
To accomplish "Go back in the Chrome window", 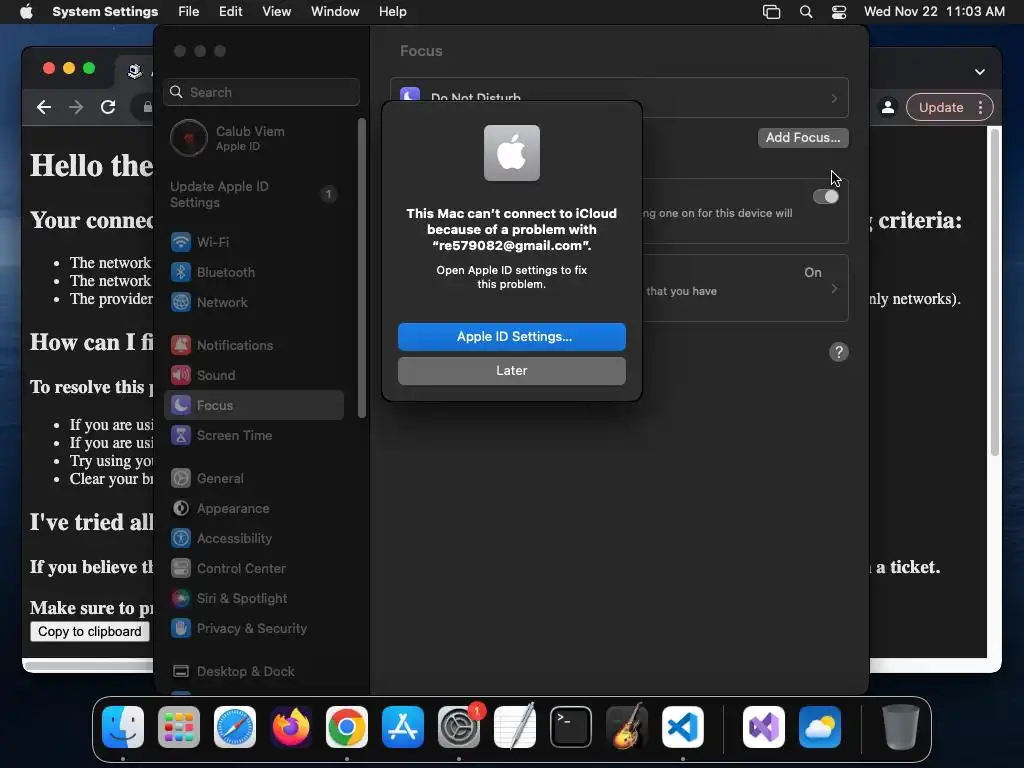I will point(44,107).
